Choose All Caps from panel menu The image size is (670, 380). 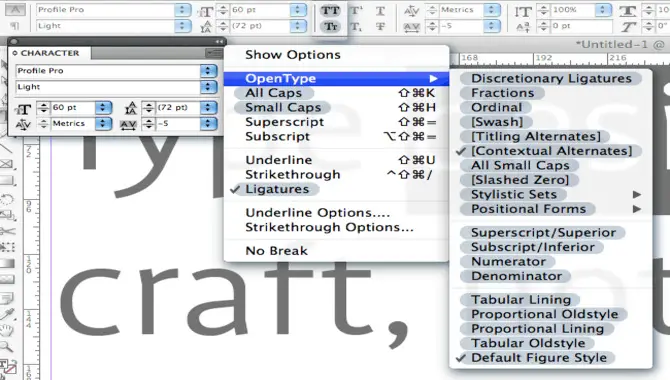point(273,93)
